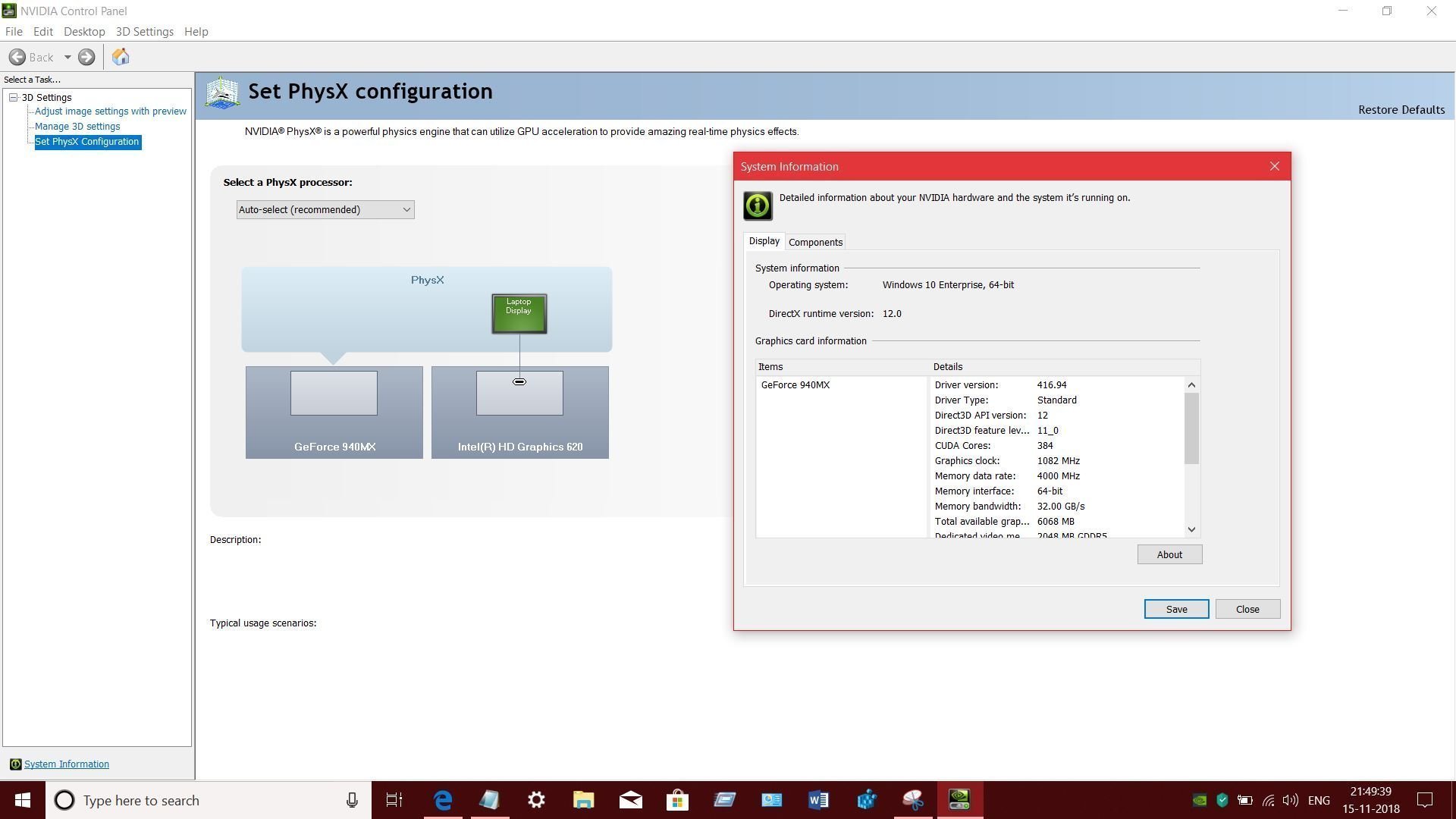Open Word from the taskbar
This screenshot has width=1456, height=819.
click(818, 801)
